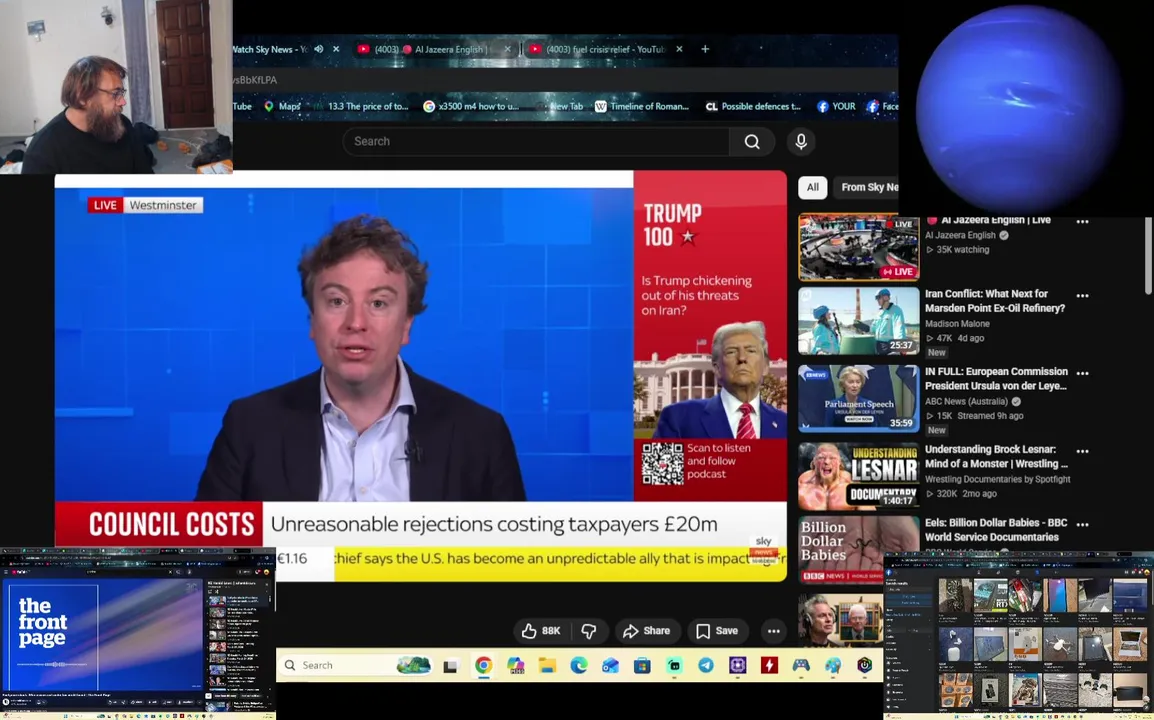Screen dimensions: 1154x720
Task: Open the New Tab bookmark
Action: (561, 107)
